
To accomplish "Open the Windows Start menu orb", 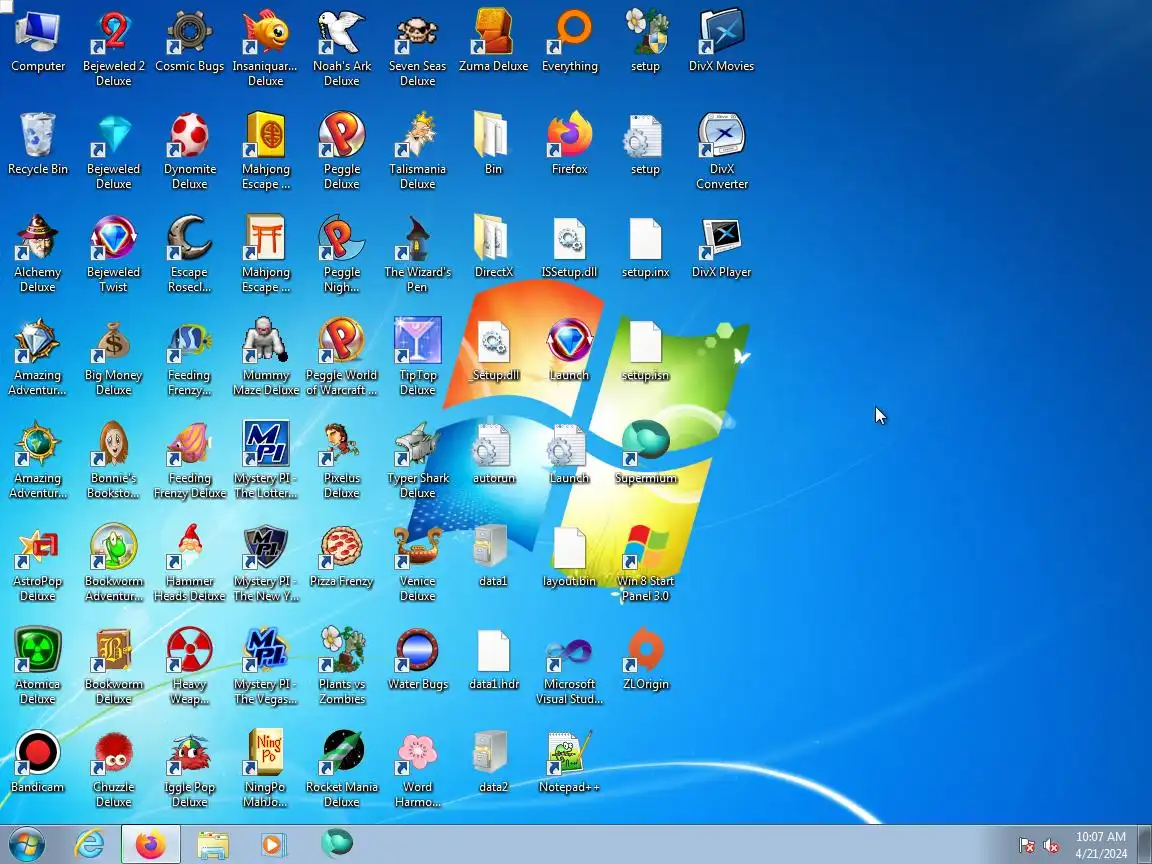I will [26, 844].
